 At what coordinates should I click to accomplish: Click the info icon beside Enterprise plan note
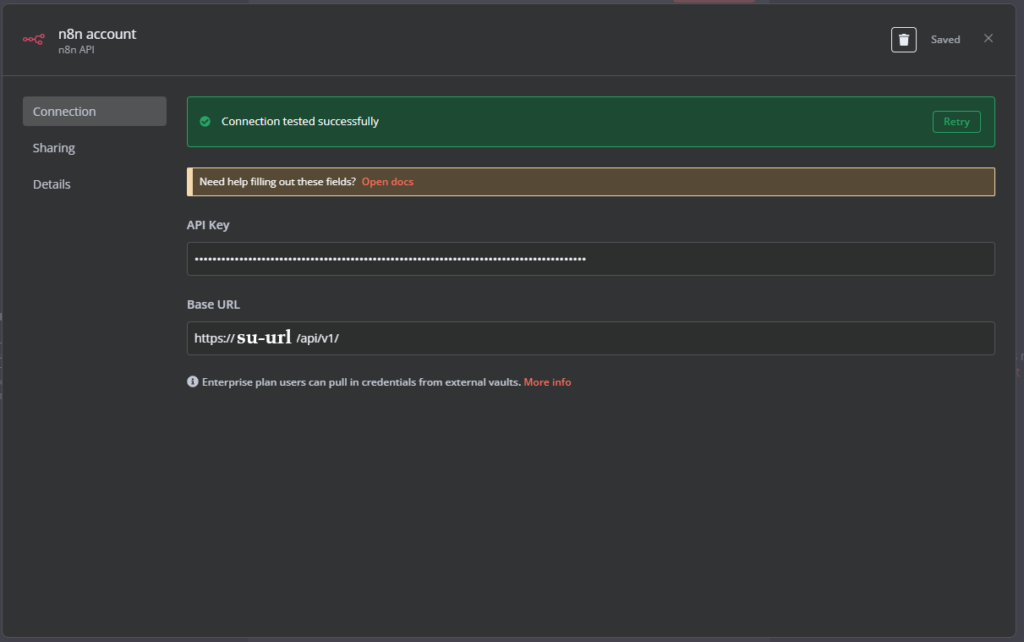tap(193, 382)
